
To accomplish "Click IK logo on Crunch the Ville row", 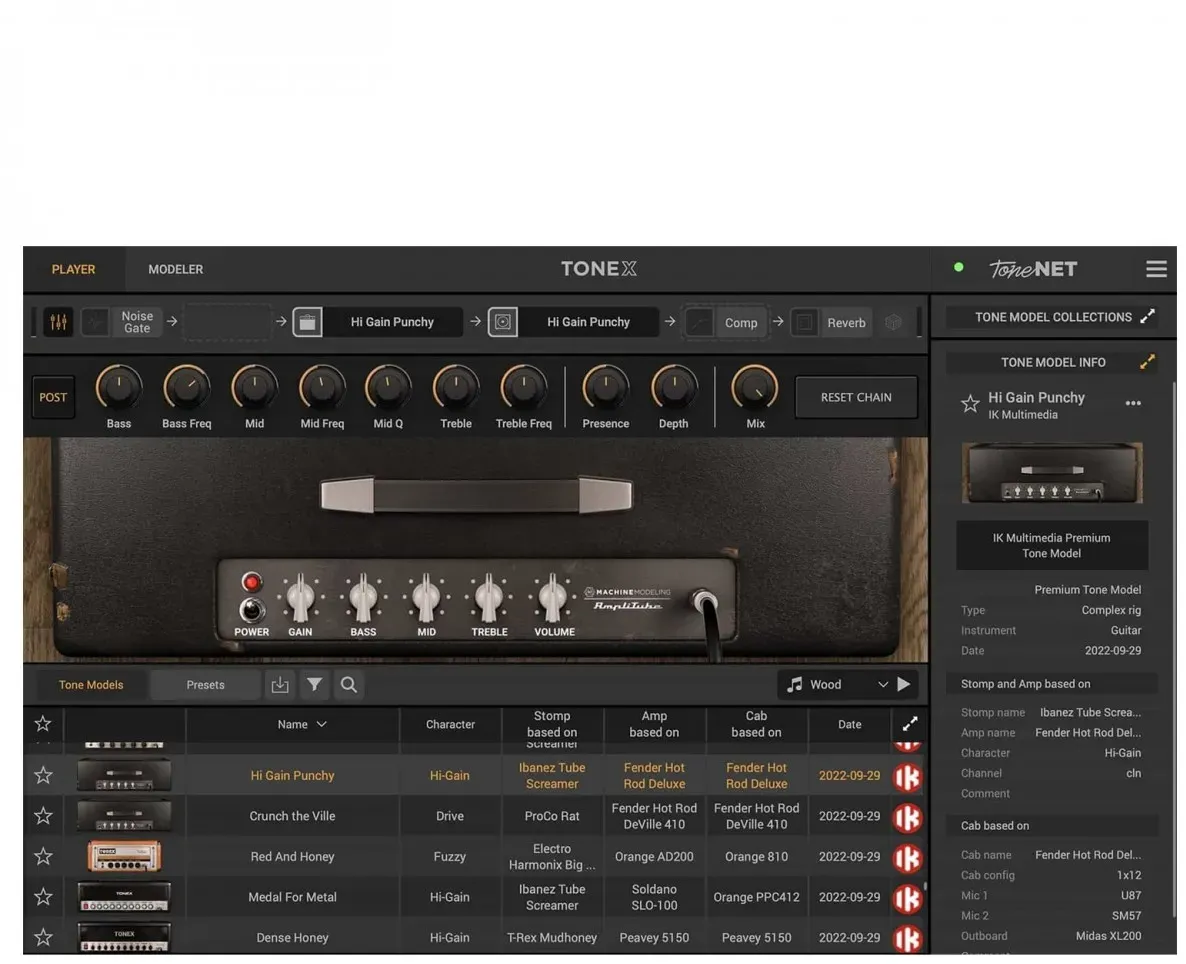I will [x=908, y=818].
